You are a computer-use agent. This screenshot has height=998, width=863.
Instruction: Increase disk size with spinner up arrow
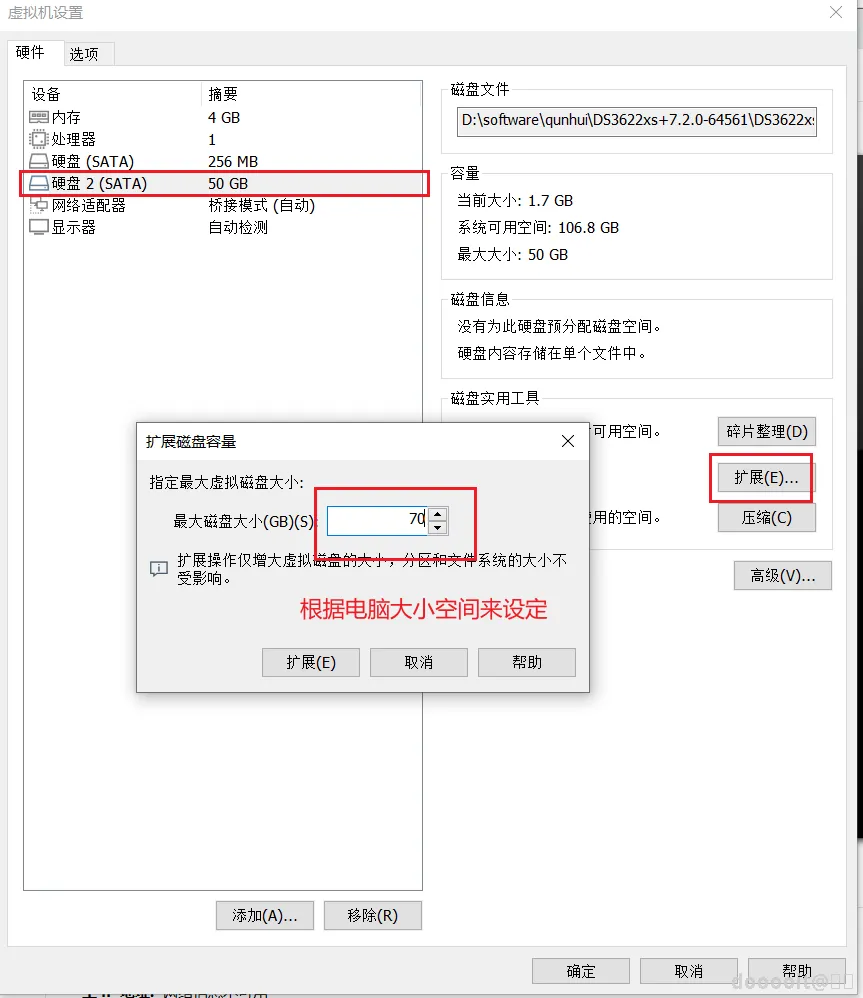pyautogui.click(x=437, y=514)
